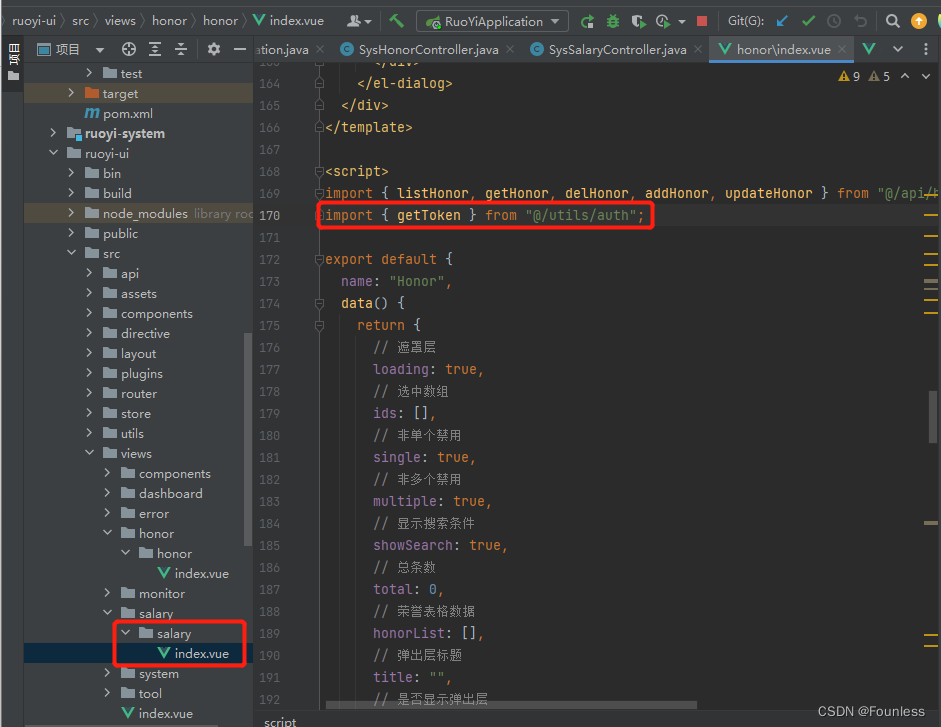Collapse the ruoyi-ui folder
941x727 pixels.
pos(53,153)
